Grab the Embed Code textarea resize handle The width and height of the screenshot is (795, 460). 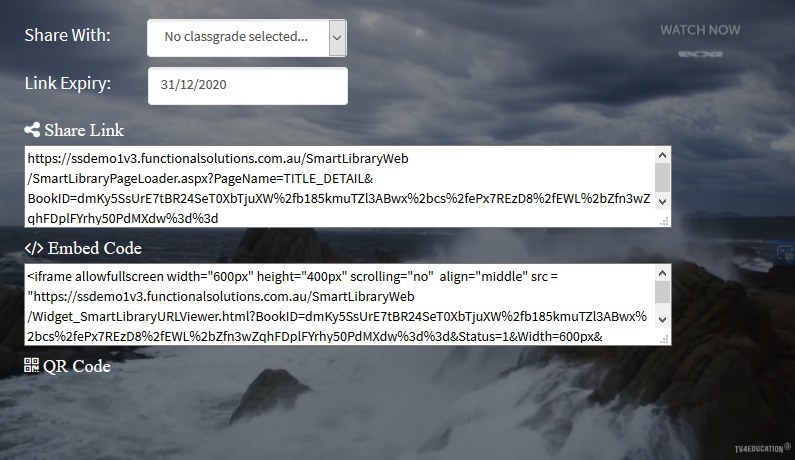click(664, 339)
